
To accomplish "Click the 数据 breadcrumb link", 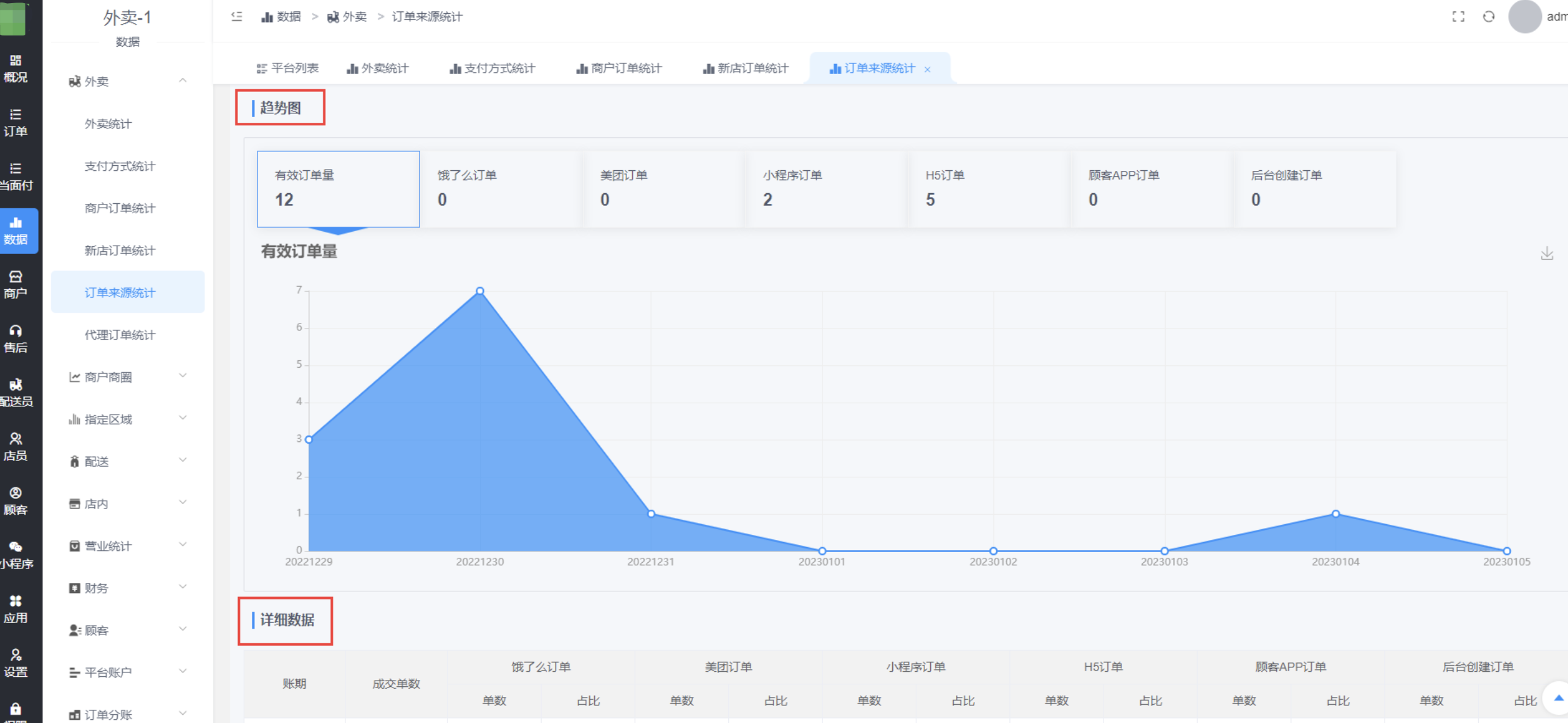I will 282,17.
